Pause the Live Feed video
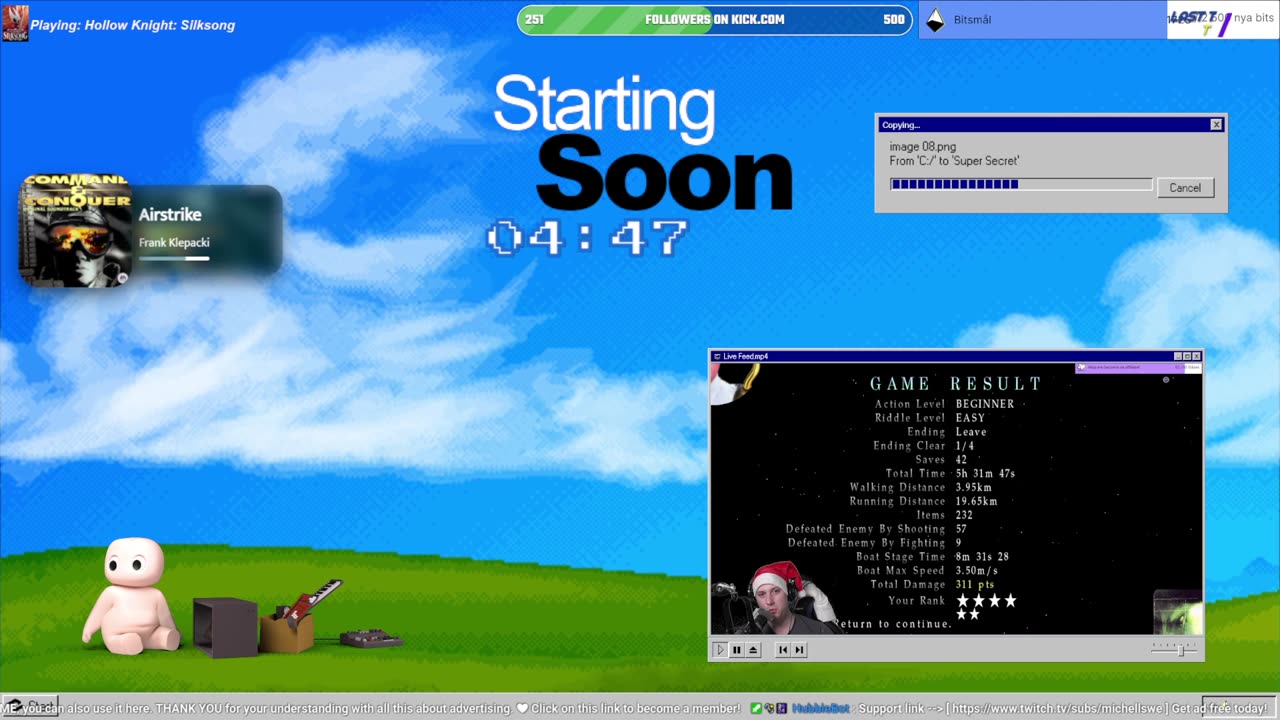The image size is (1280, 720). 736,649
